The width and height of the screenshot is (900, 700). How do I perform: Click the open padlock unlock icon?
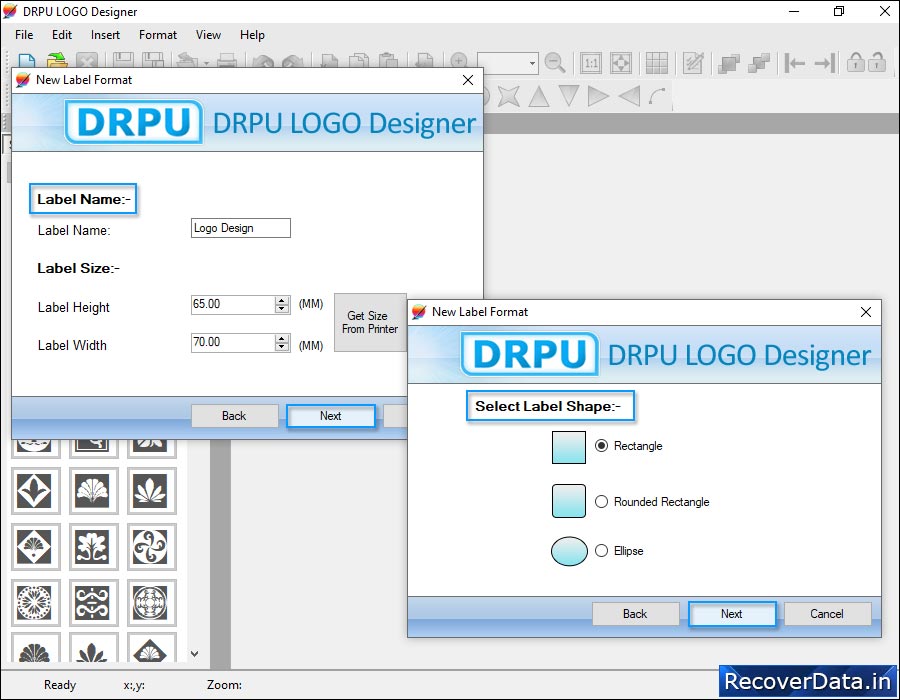[x=876, y=62]
